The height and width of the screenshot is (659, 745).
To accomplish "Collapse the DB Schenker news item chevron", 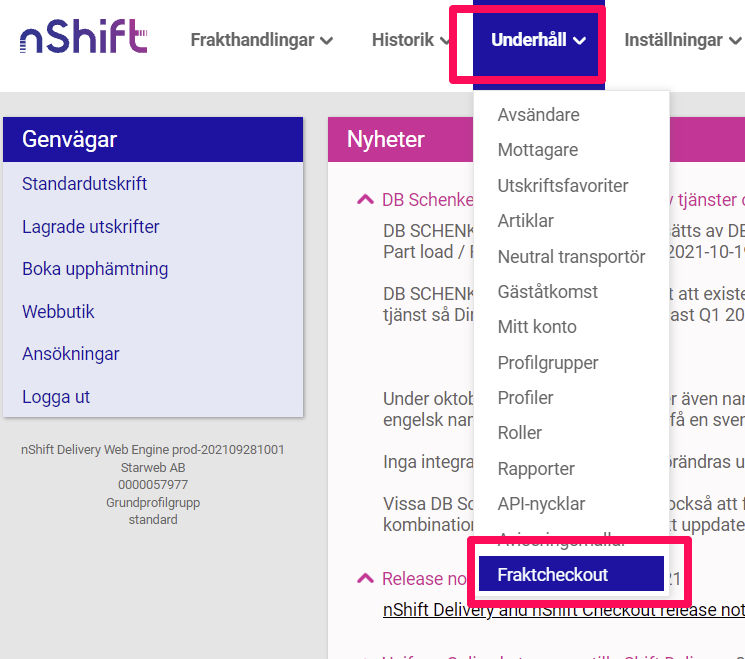I will [365, 200].
